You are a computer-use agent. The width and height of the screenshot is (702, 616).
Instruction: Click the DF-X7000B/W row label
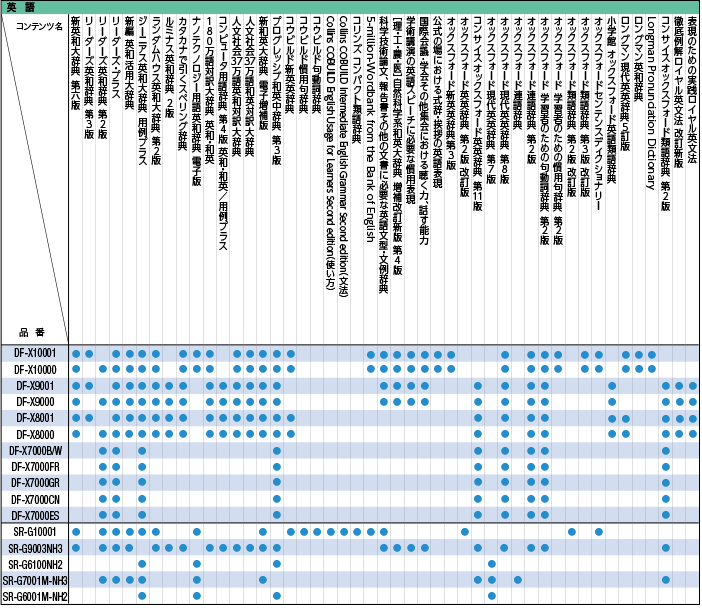[x=35, y=450]
